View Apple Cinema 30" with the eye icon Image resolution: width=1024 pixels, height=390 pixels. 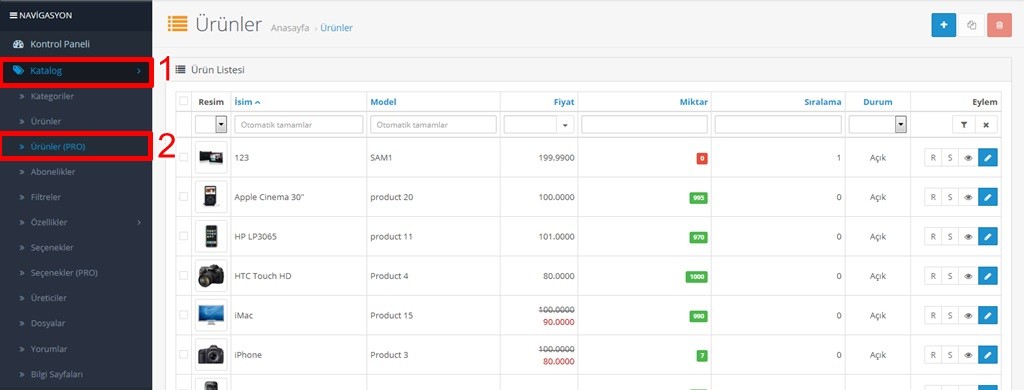[x=968, y=197]
